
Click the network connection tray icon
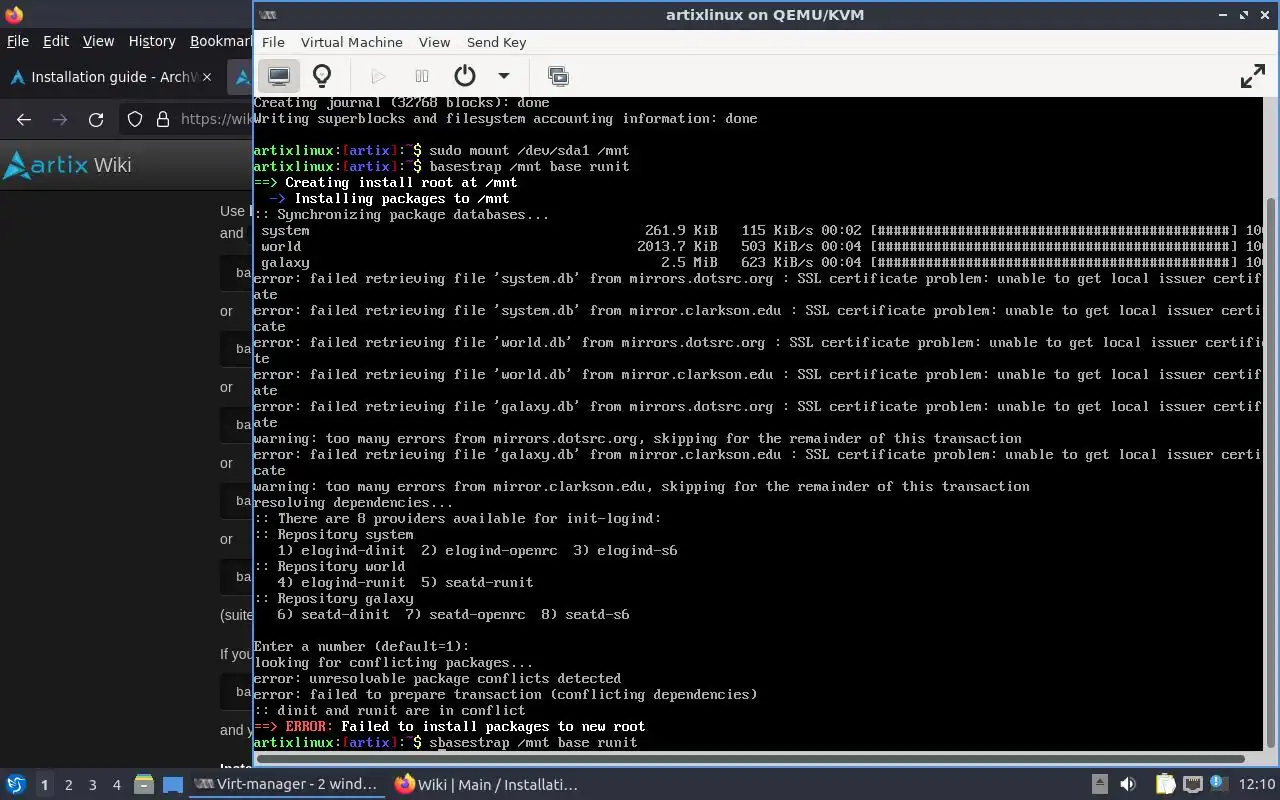(x=1192, y=784)
